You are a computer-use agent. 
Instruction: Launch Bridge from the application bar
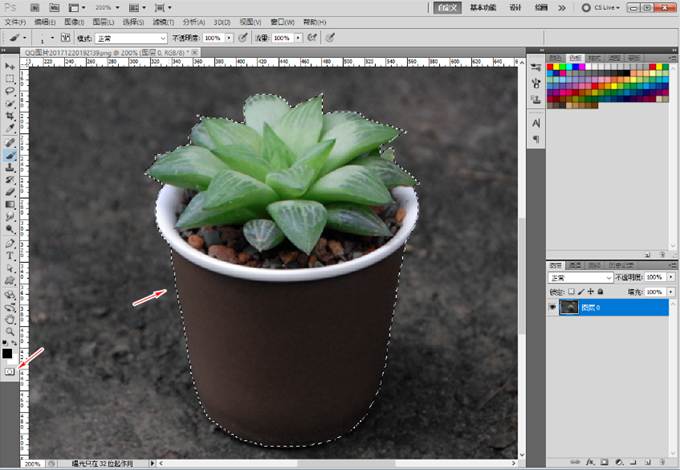(x=34, y=7)
